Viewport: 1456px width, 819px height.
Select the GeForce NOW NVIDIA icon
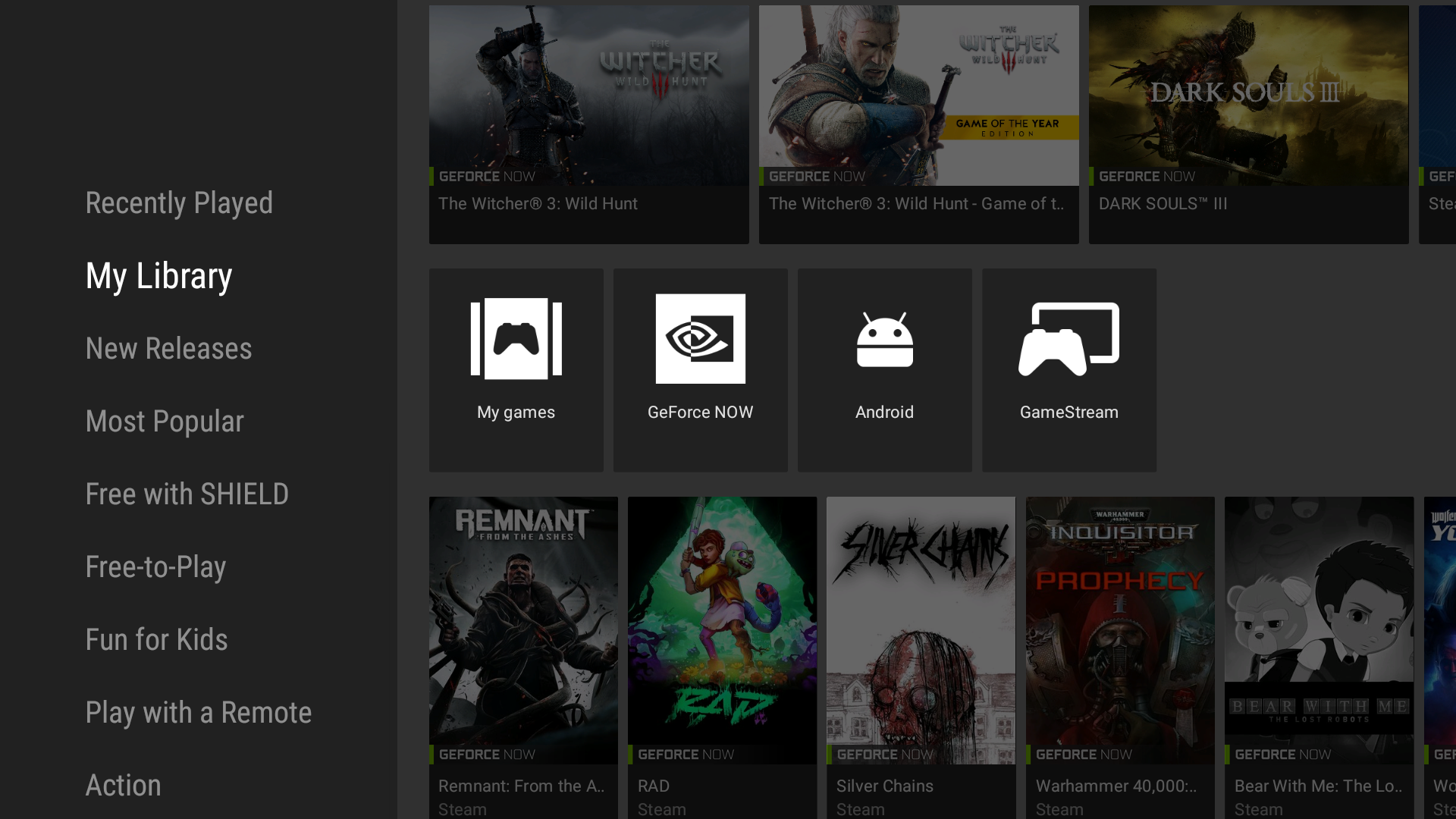[700, 339]
